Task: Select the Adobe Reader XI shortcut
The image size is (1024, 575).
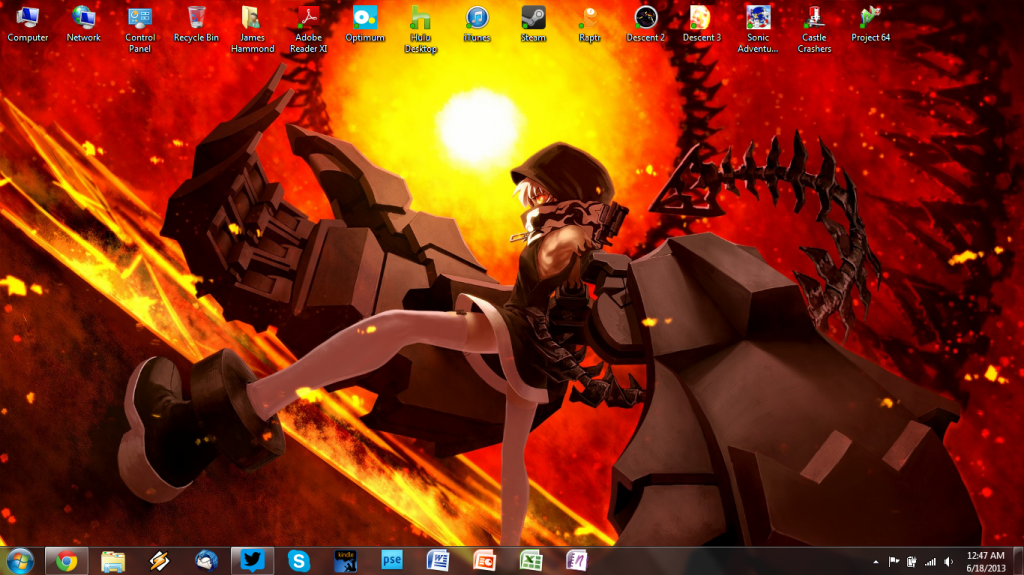Action: point(308,30)
